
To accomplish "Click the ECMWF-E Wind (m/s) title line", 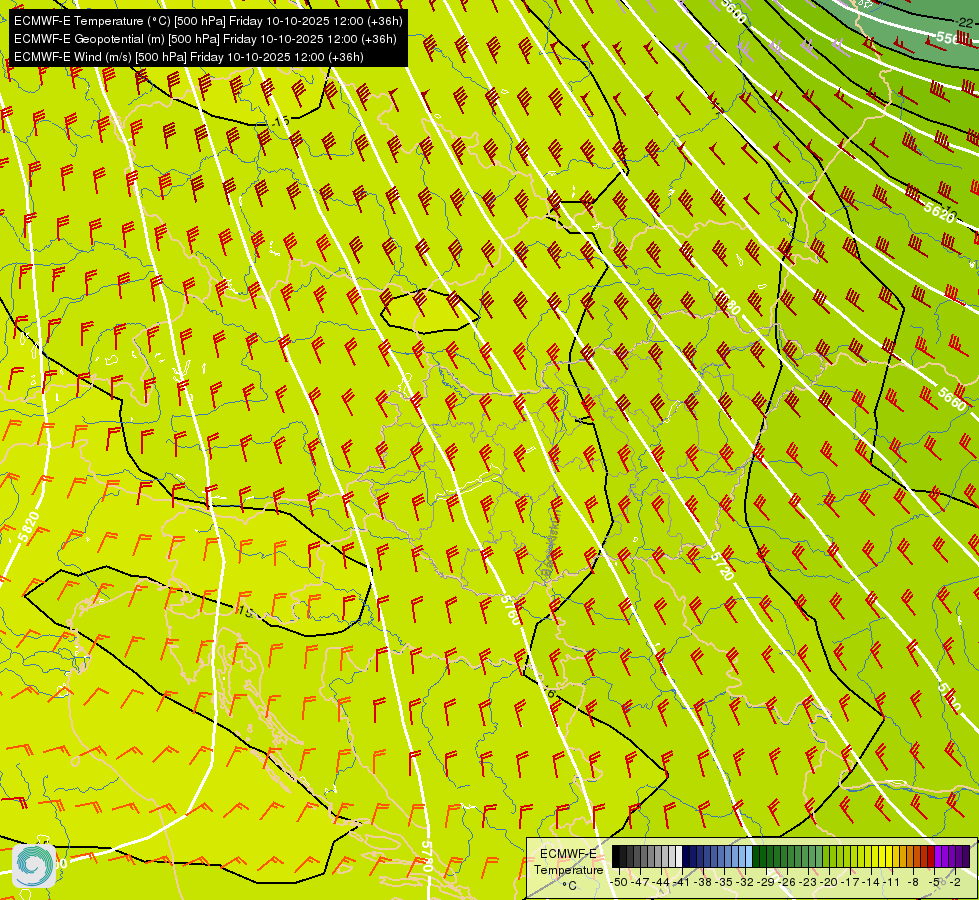I will point(189,57).
